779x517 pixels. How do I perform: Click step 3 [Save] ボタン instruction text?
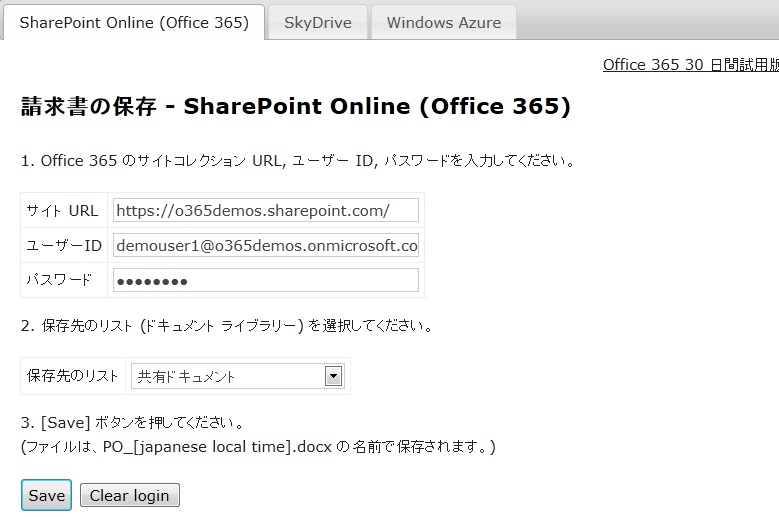133,423
